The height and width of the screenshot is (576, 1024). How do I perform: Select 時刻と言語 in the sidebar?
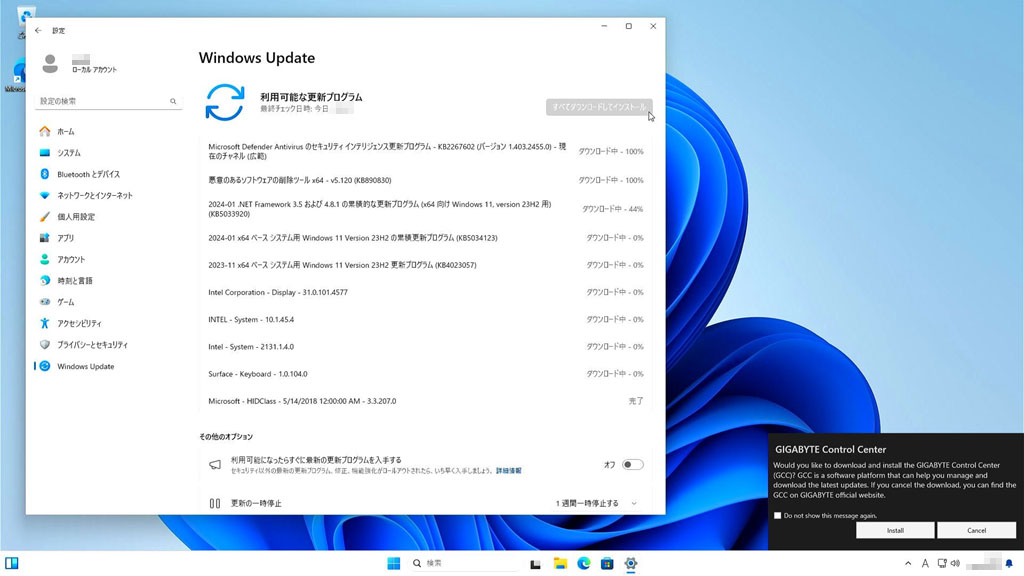coord(76,281)
